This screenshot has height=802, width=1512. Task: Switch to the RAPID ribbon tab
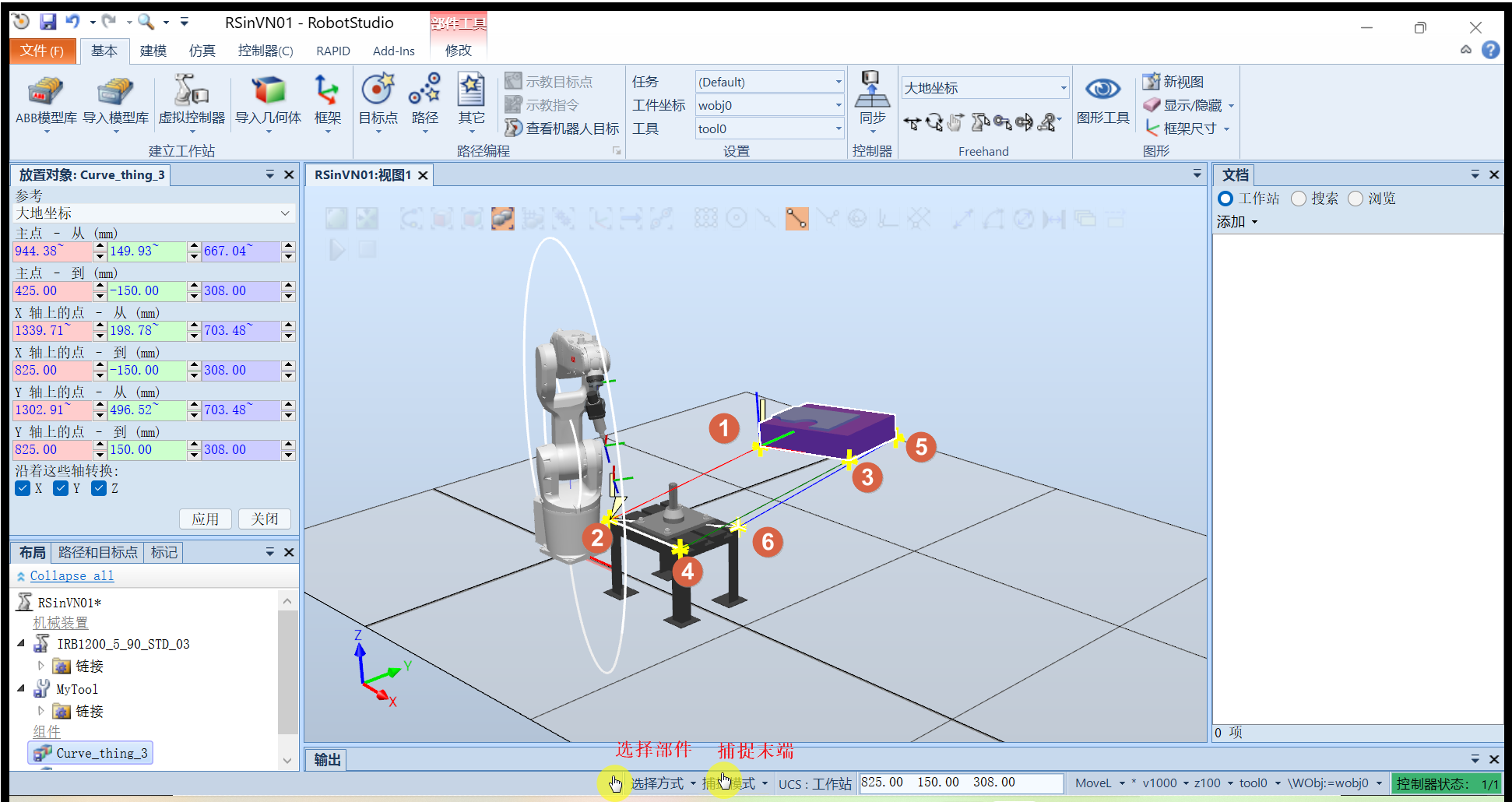333,51
